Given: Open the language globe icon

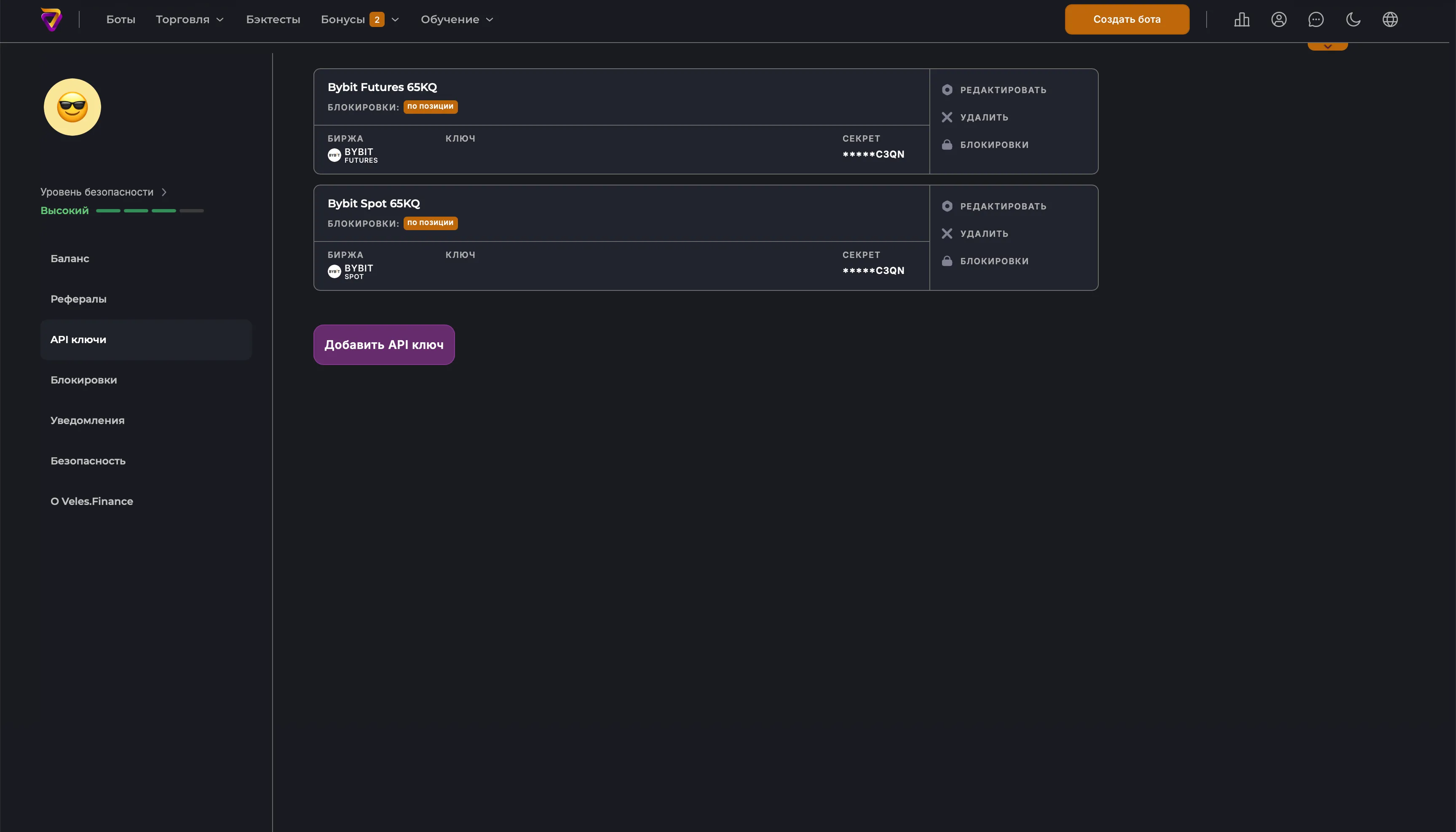Looking at the screenshot, I should 1390,19.
